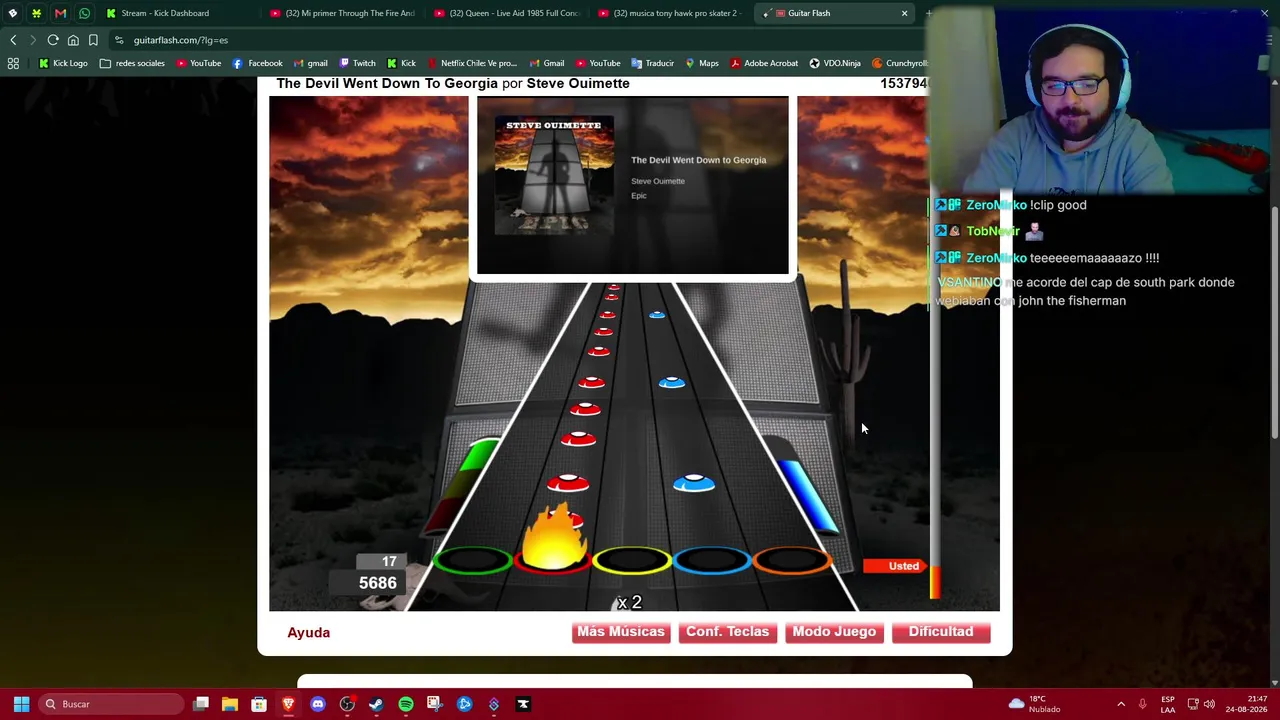Open the pinned WhatsApp tab
Image resolution: width=1280 pixels, height=720 pixels.
coord(84,13)
